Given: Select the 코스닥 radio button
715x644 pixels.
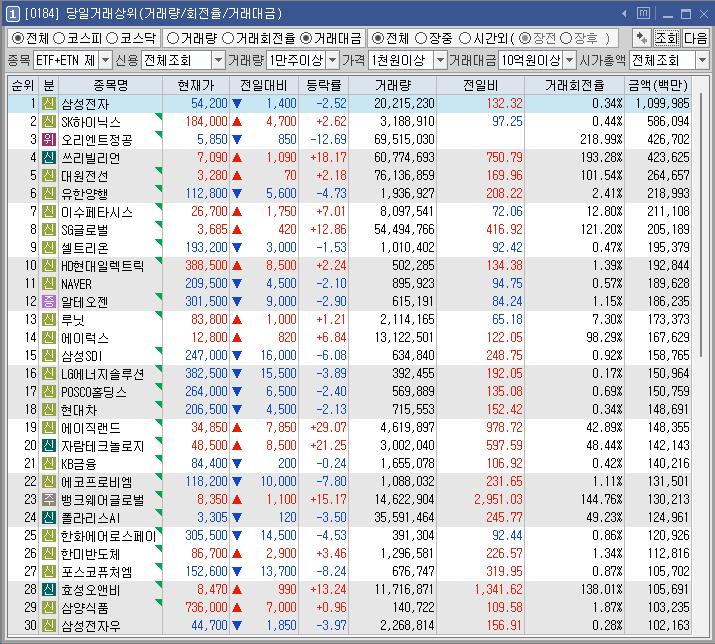Looking at the screenshot, I should point(112,38).
